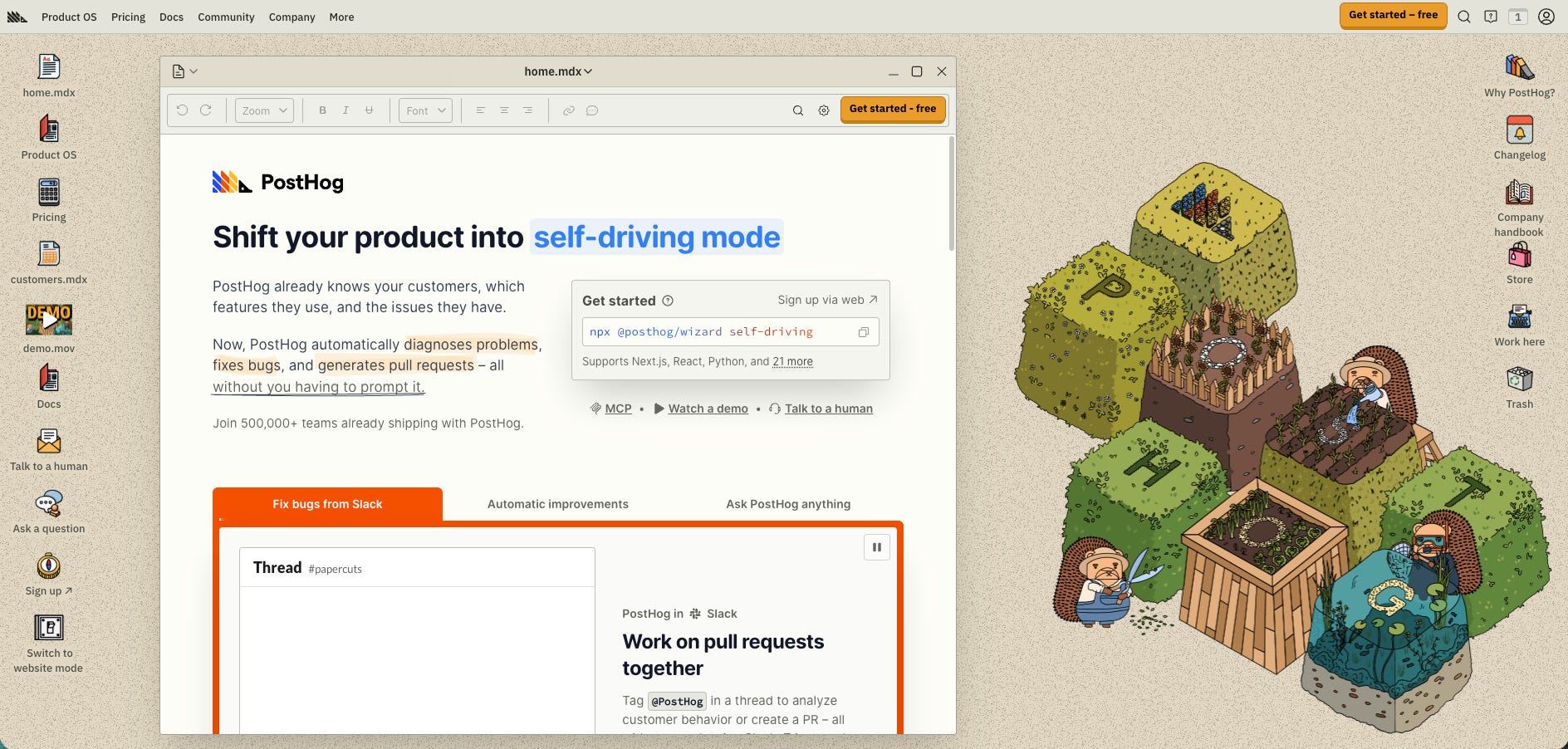Align text left in the editor
The width and height of the screenshot is (1568, 749).
[x=481, y=110]
